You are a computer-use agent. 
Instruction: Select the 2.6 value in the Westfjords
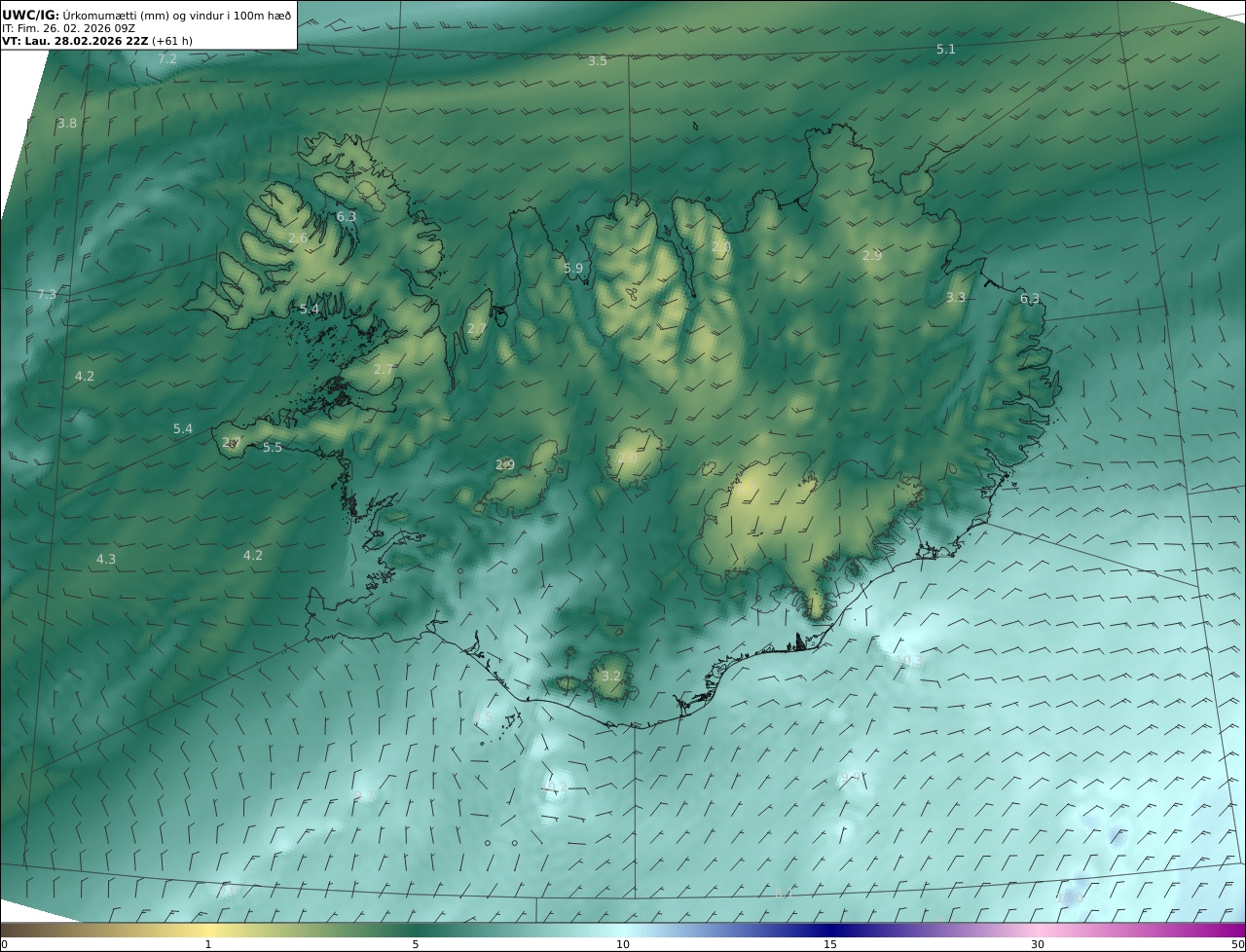[x=298, y=238]
